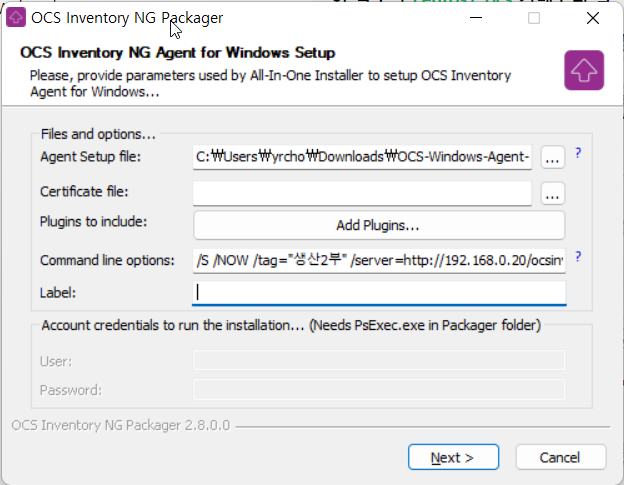Screen dimensions: 624x485
Task: Click the 'Account credentials to run the installation' group title
Action: coord(291,325)
